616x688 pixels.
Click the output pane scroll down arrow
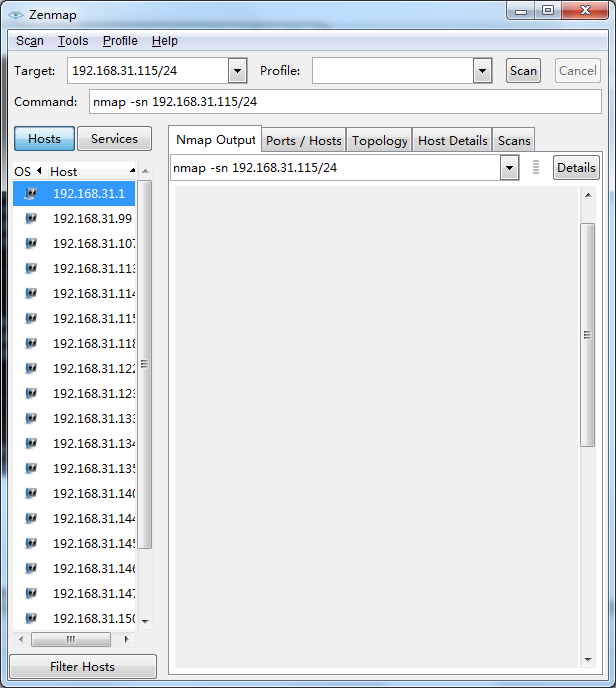(x=588, y=659)
